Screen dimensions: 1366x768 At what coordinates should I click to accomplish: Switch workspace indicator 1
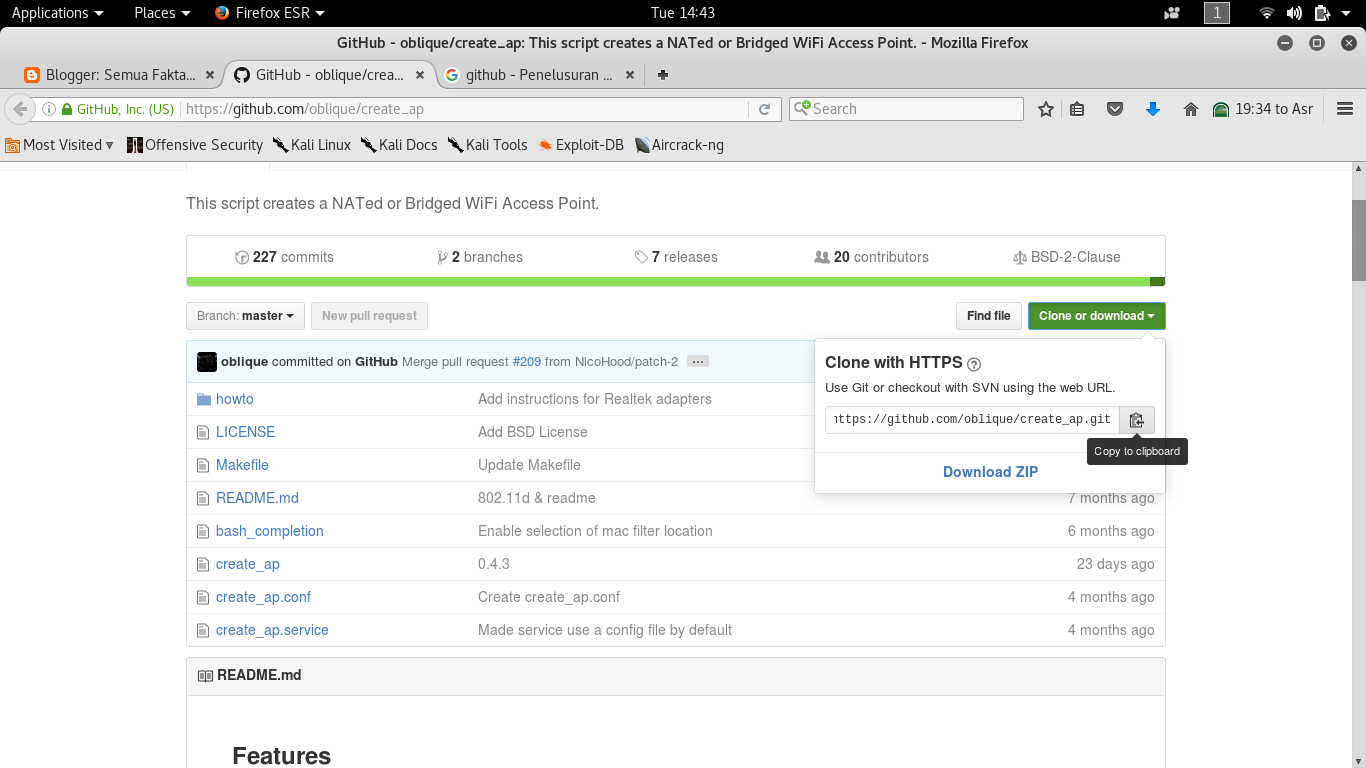click(1217, 13)
